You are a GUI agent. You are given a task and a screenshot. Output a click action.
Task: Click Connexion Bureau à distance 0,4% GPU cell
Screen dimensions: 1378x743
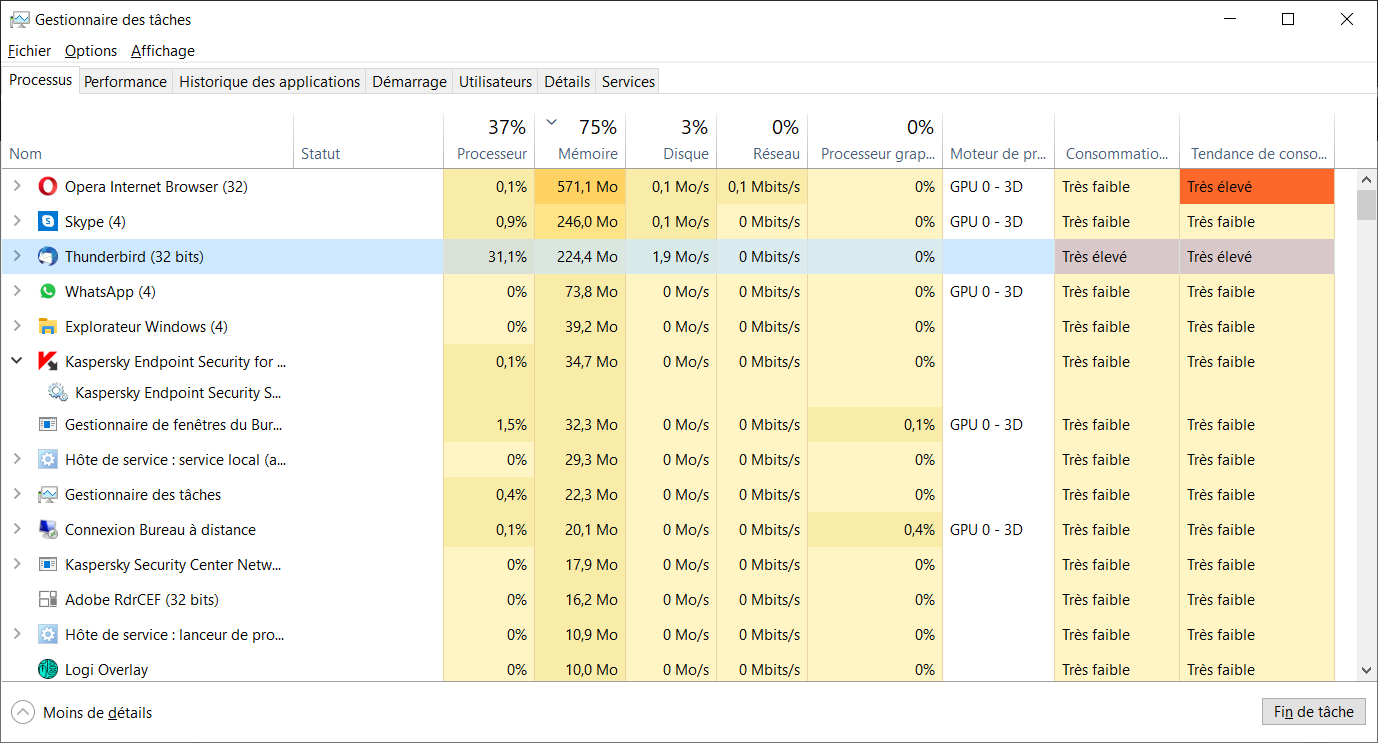click(875, 530)
